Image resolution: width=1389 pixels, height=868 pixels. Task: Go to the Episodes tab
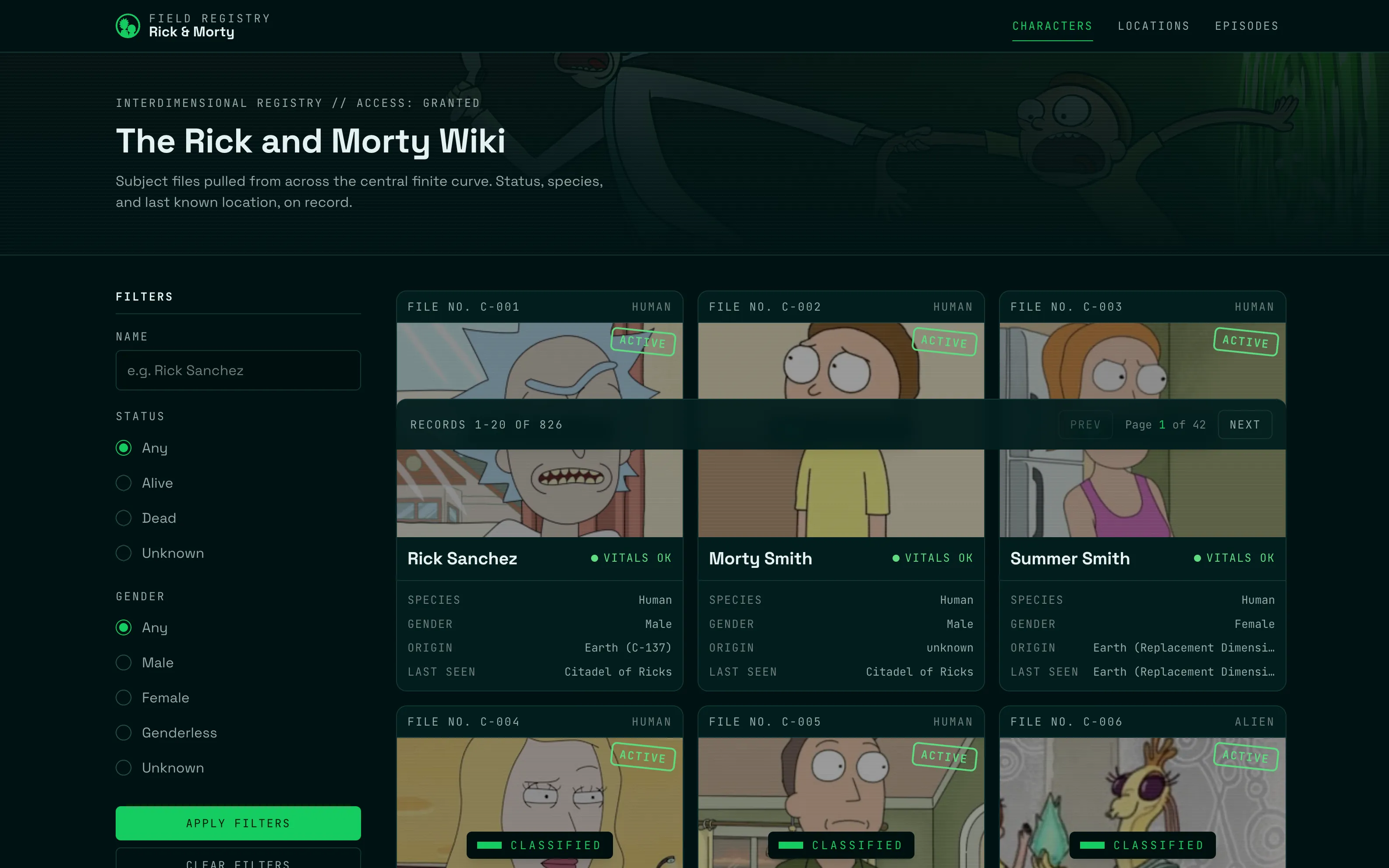point(1247,26)
